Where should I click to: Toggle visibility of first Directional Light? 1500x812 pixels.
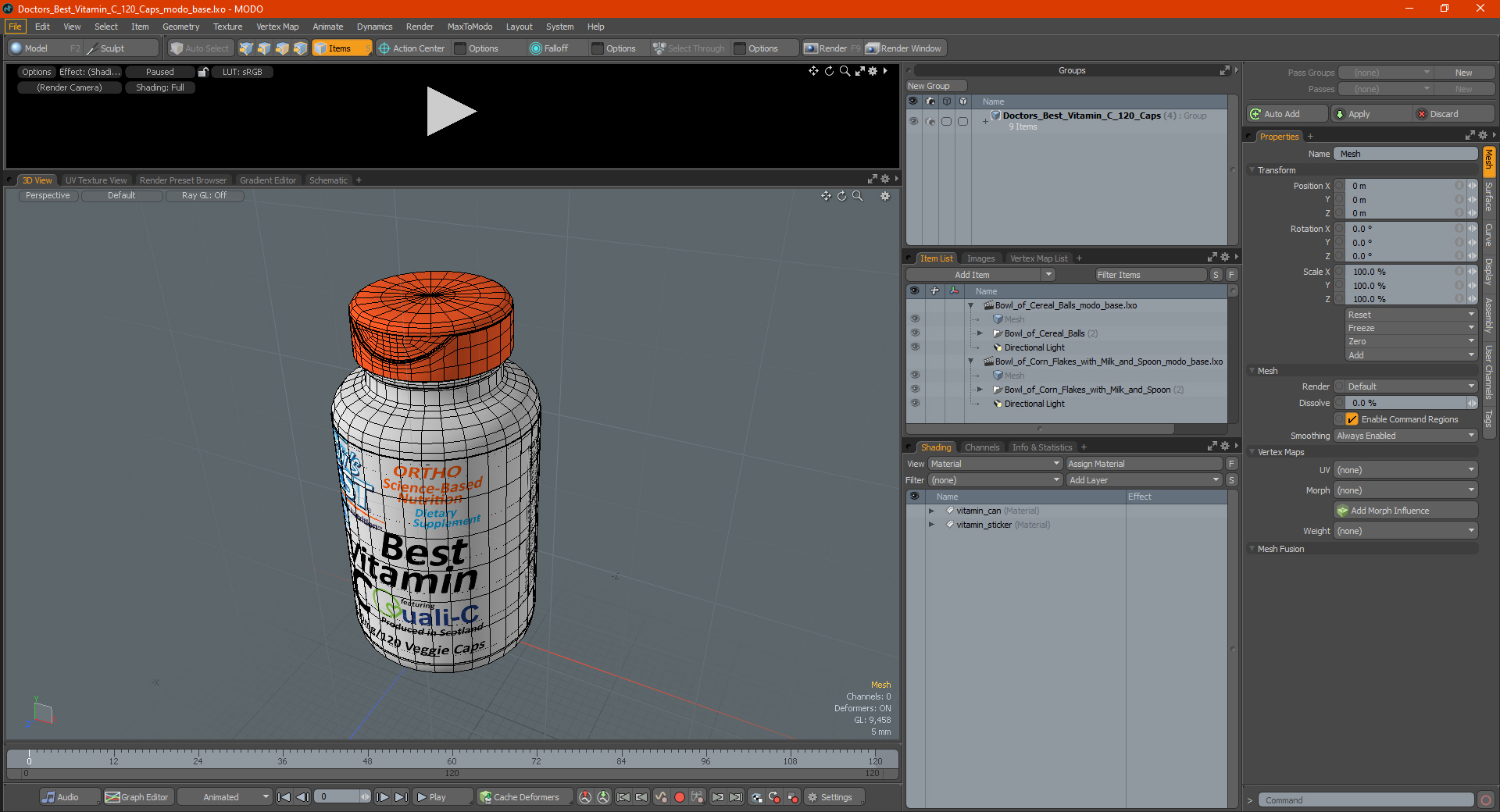pyautogui.click(x=915, y=347)
